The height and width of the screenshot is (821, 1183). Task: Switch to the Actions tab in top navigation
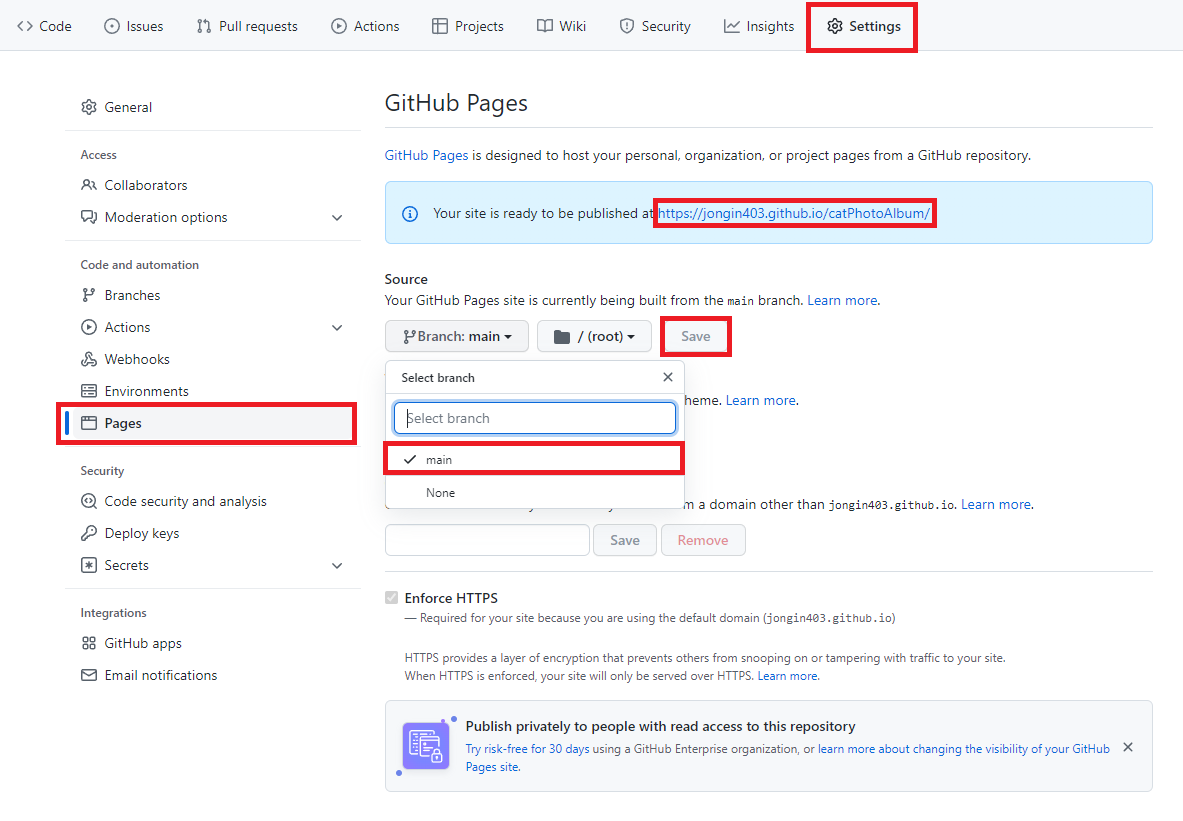(365, 26)
